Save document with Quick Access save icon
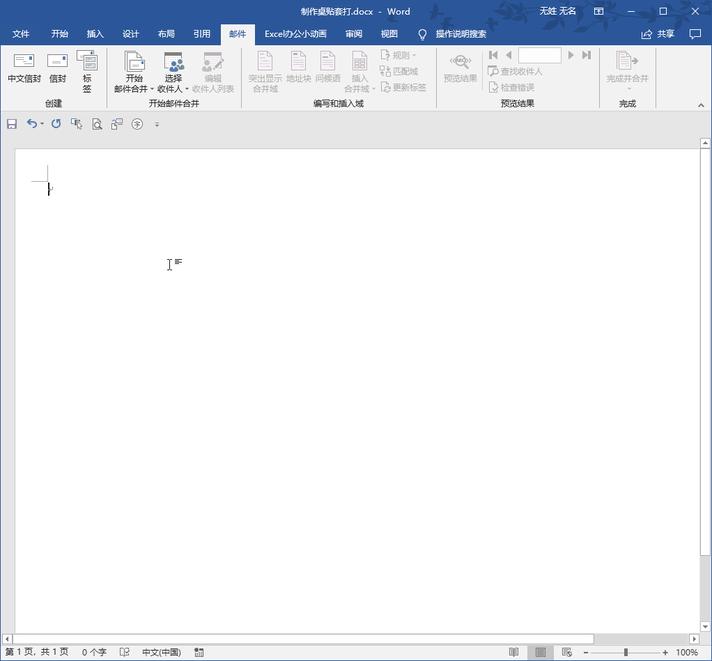Viewport: 712px width, 661px height. click(12, 124)
